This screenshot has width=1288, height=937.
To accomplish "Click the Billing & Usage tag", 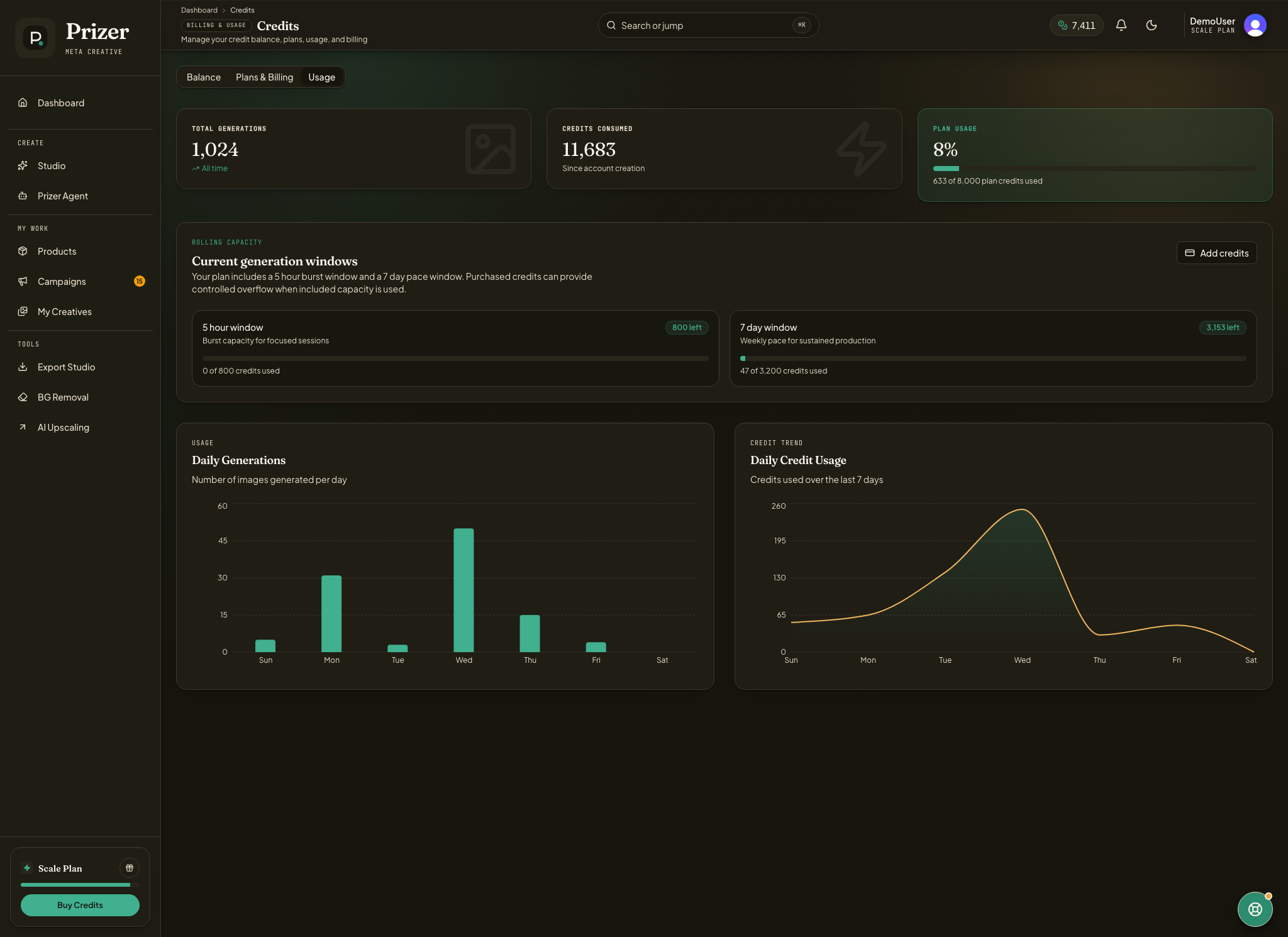I will click(x=216, y=25).
